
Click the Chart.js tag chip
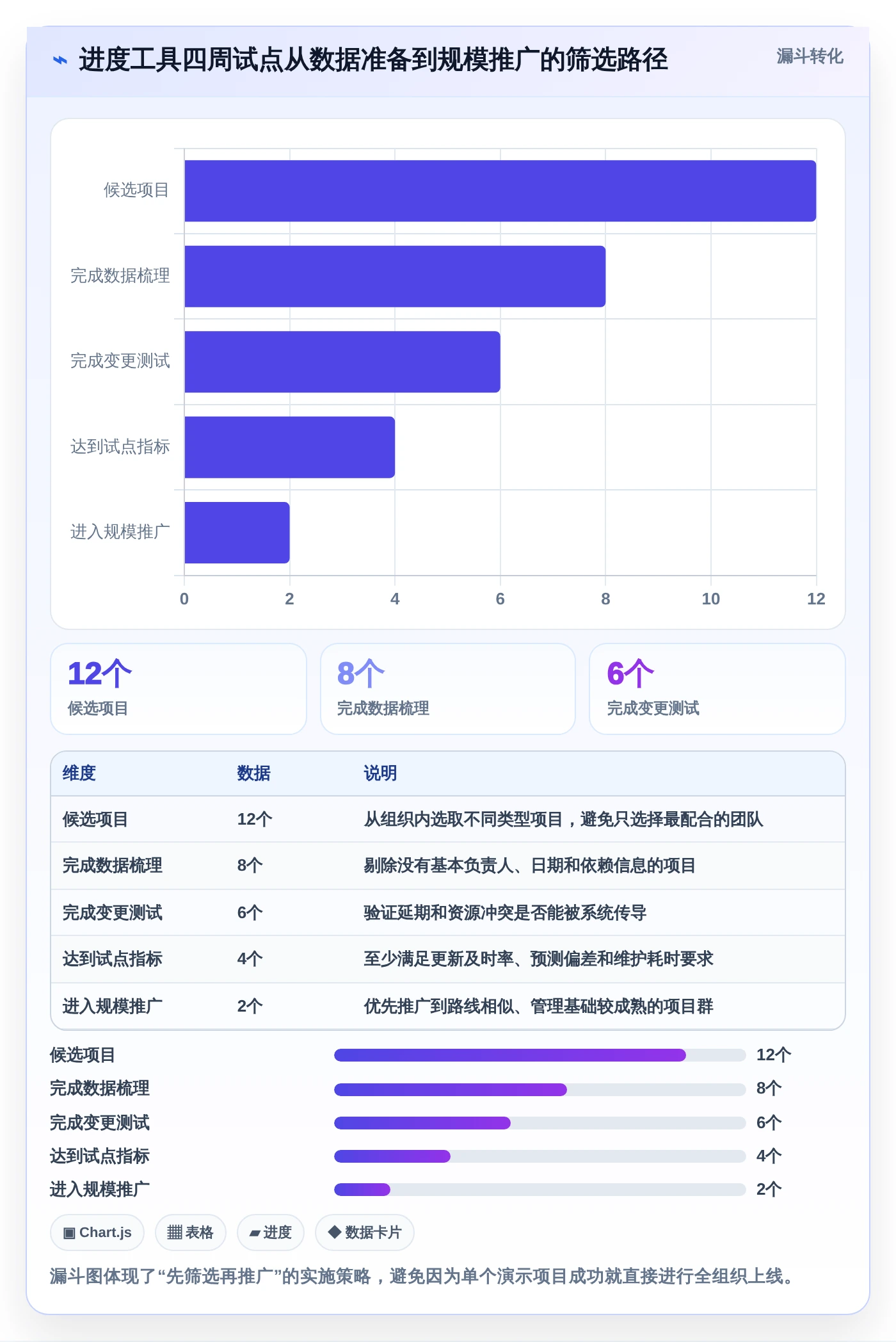click(97, 1233)
